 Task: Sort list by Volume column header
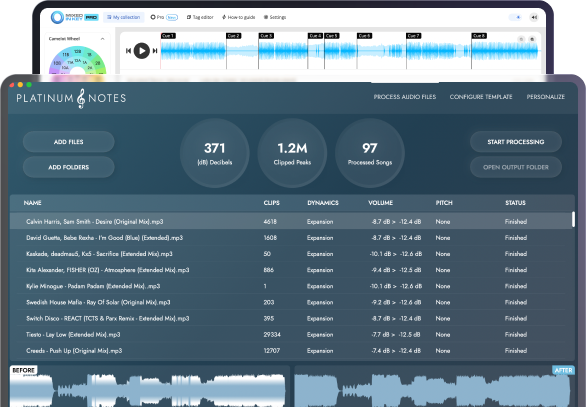tap(380, 203)
